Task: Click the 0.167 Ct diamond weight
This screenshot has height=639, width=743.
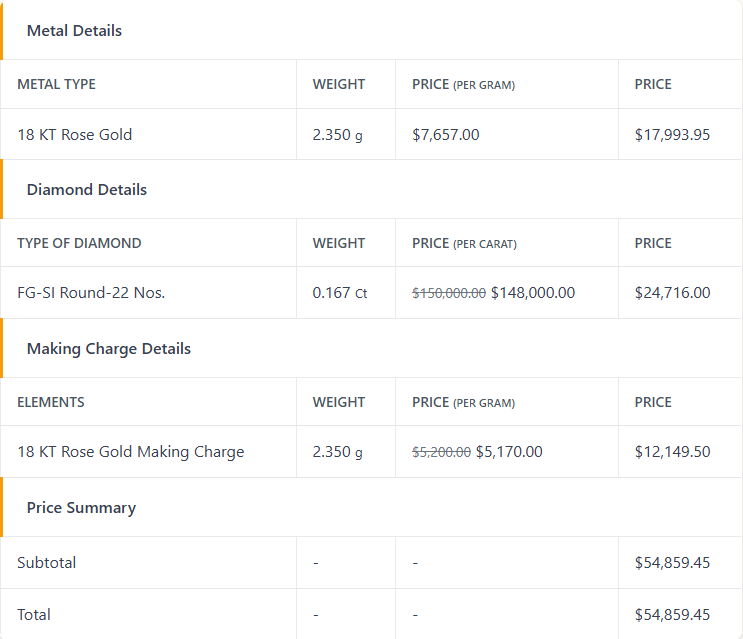Action: point(340,293)
